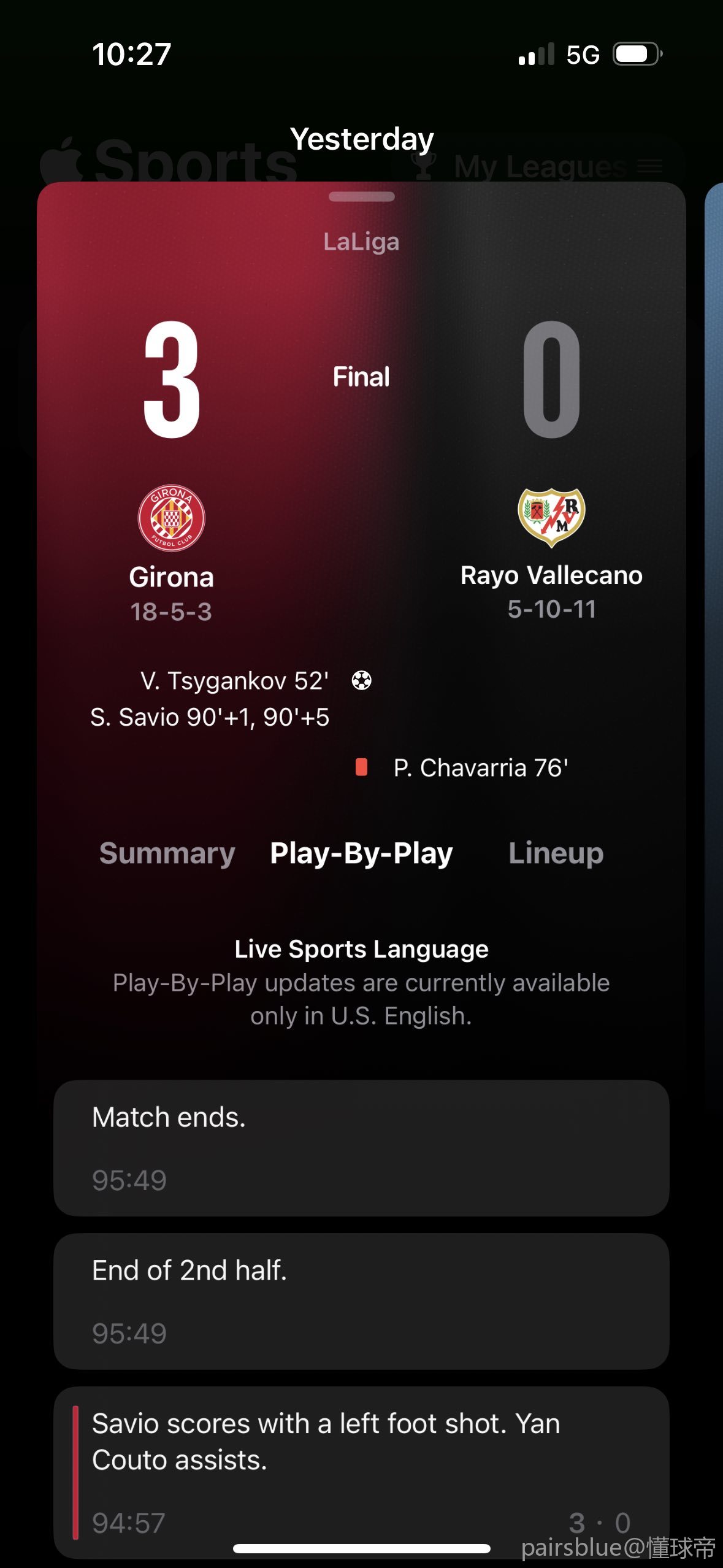Tap the Rayo Vallecano club crest
This screenshot has width=723, height=1568.
(551, 517)
